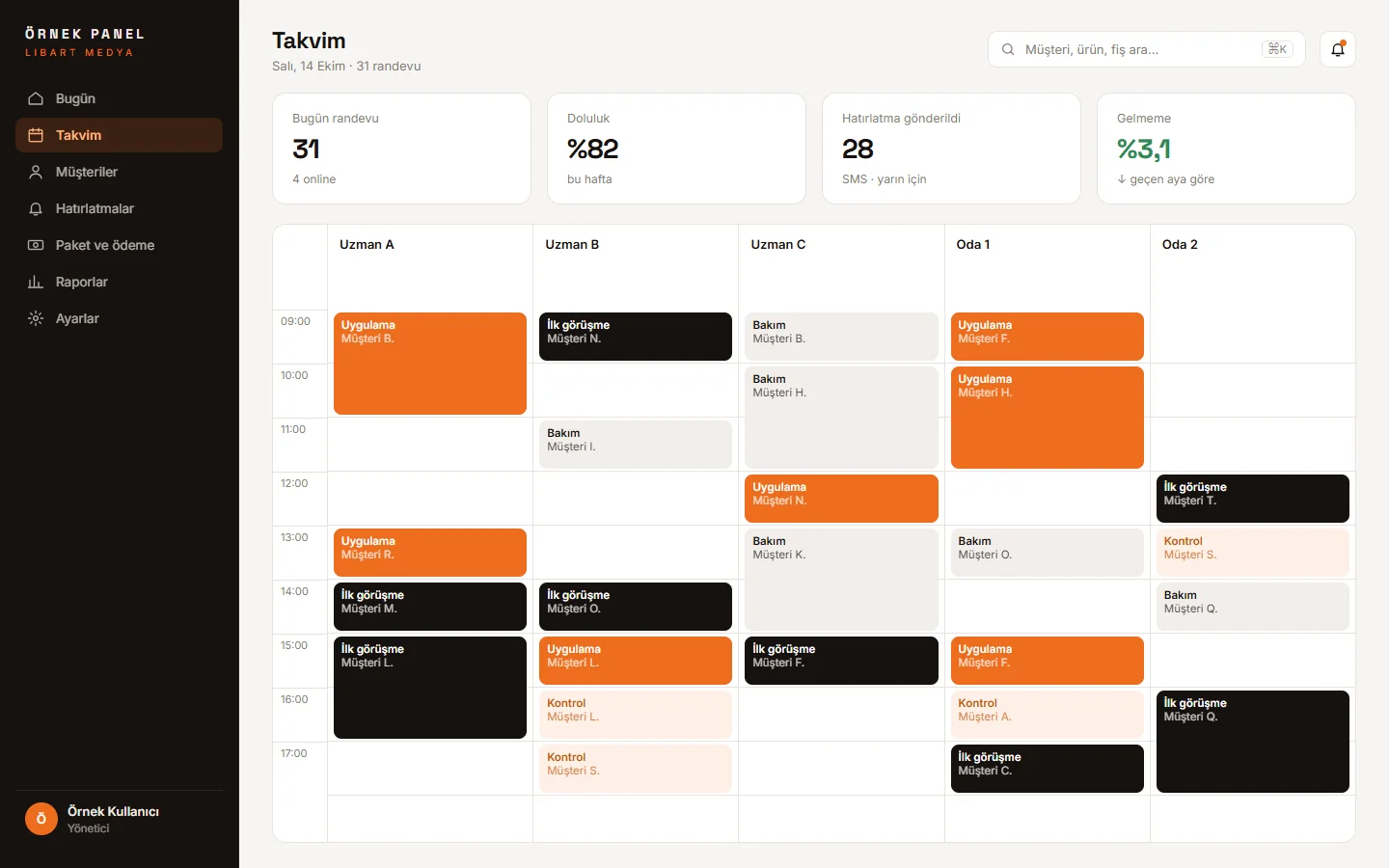1389x868 pixels.
Task: Open the Bakım appointment for Müşteri K.
Action: coord(841,580)
